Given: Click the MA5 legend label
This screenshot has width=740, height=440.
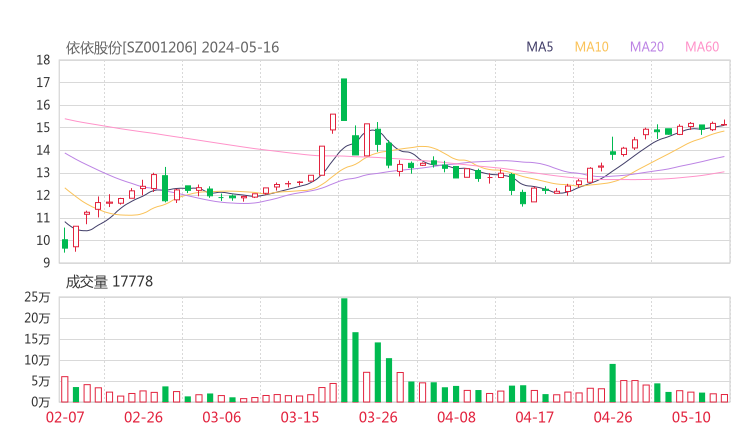Looking at the screenshot, I should coord(539,47).
